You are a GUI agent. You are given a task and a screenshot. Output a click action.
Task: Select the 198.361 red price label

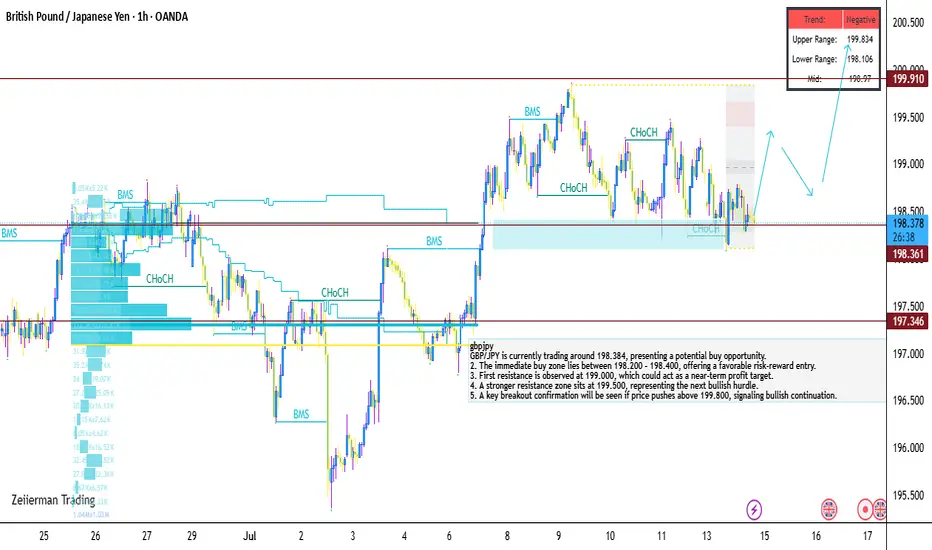coord(908,254)
